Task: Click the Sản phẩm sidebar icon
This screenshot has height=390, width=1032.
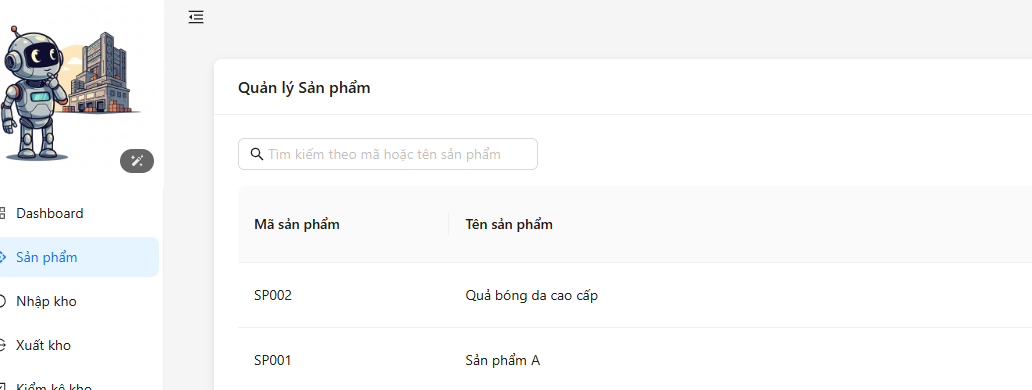Action: point(2,257)
